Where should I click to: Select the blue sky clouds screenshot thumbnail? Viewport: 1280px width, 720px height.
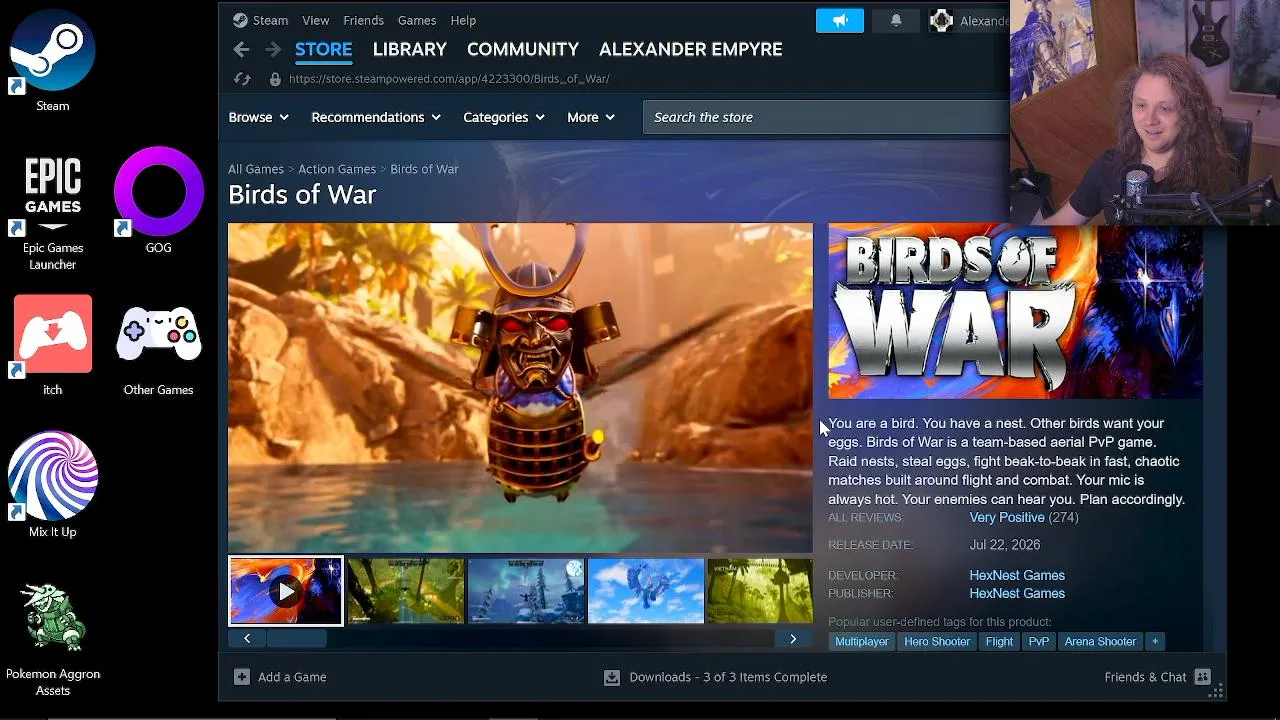[x=646, y=591]
